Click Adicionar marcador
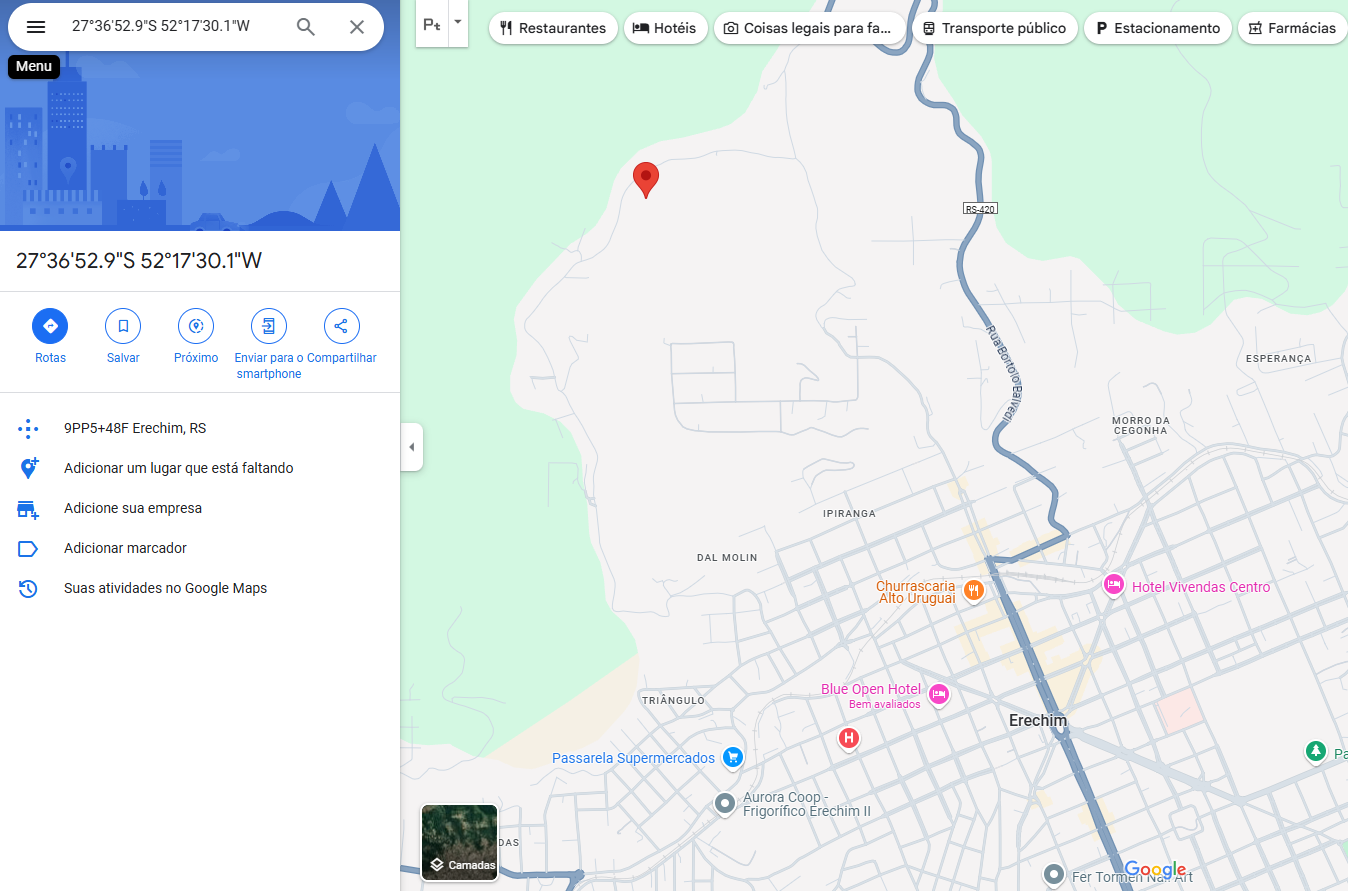 [200, 548]
